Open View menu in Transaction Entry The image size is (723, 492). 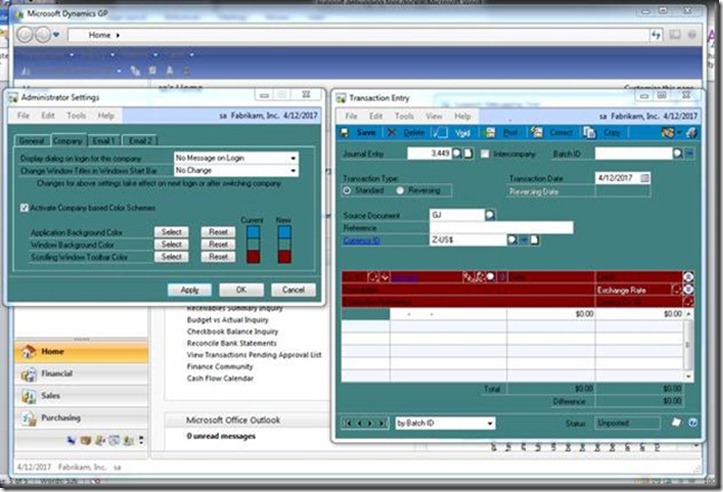pos(434,116)
